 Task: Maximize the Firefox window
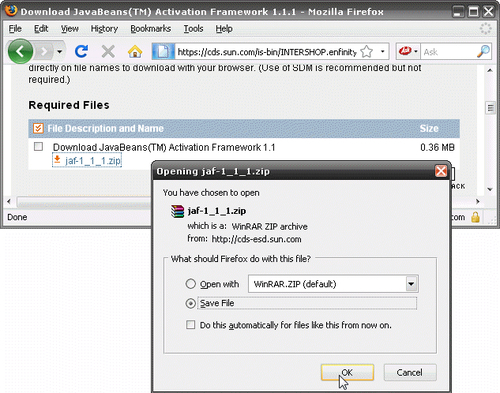(x=473, y=12)
